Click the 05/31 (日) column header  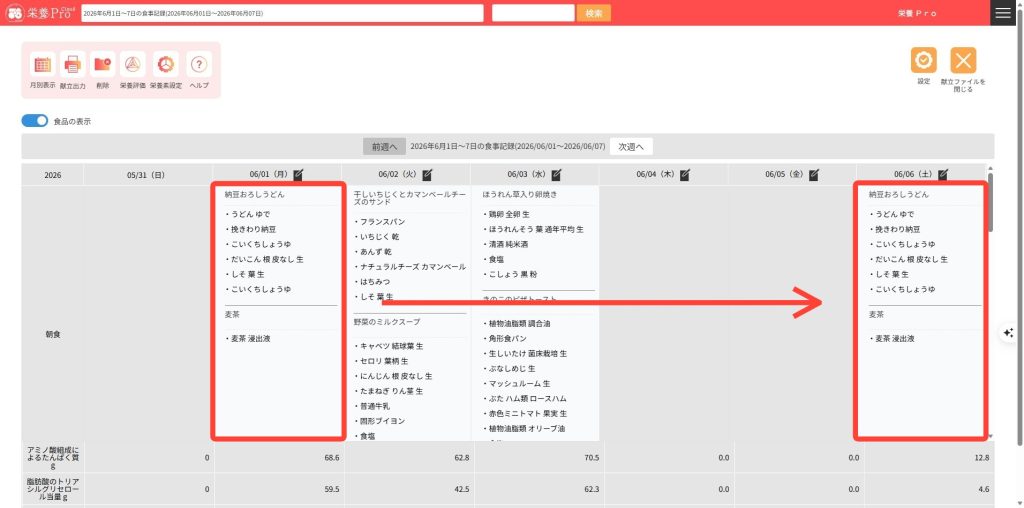pyautogui.click(x=146, y=174)
